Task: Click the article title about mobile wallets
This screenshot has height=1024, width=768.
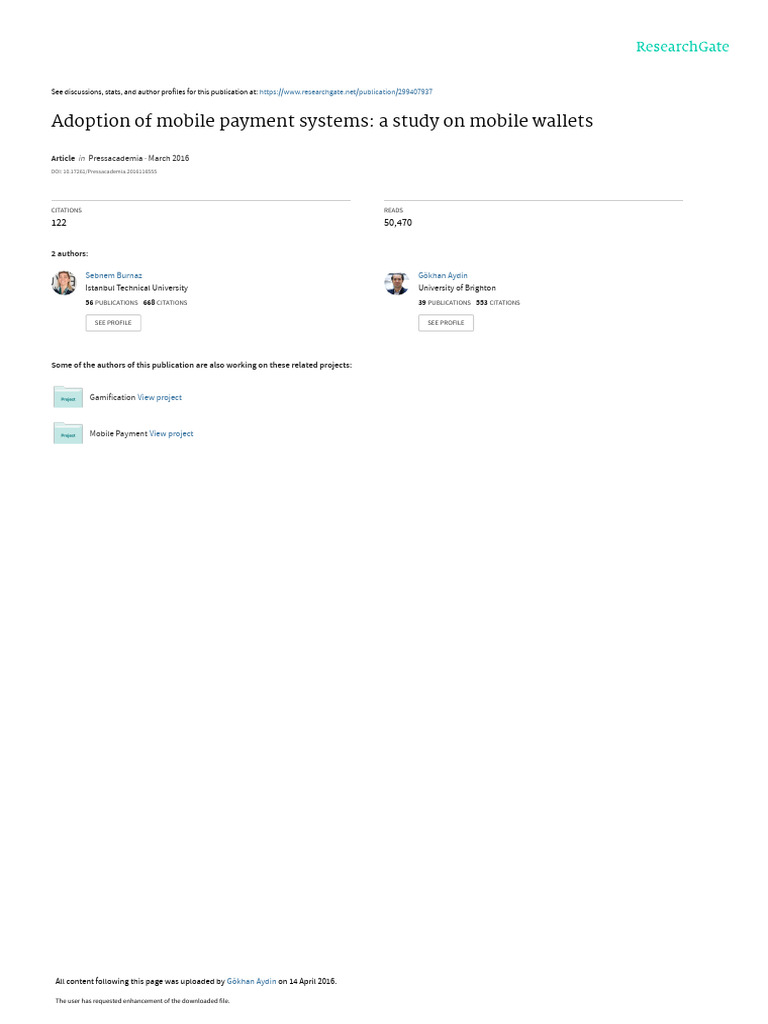Action: 322,121
